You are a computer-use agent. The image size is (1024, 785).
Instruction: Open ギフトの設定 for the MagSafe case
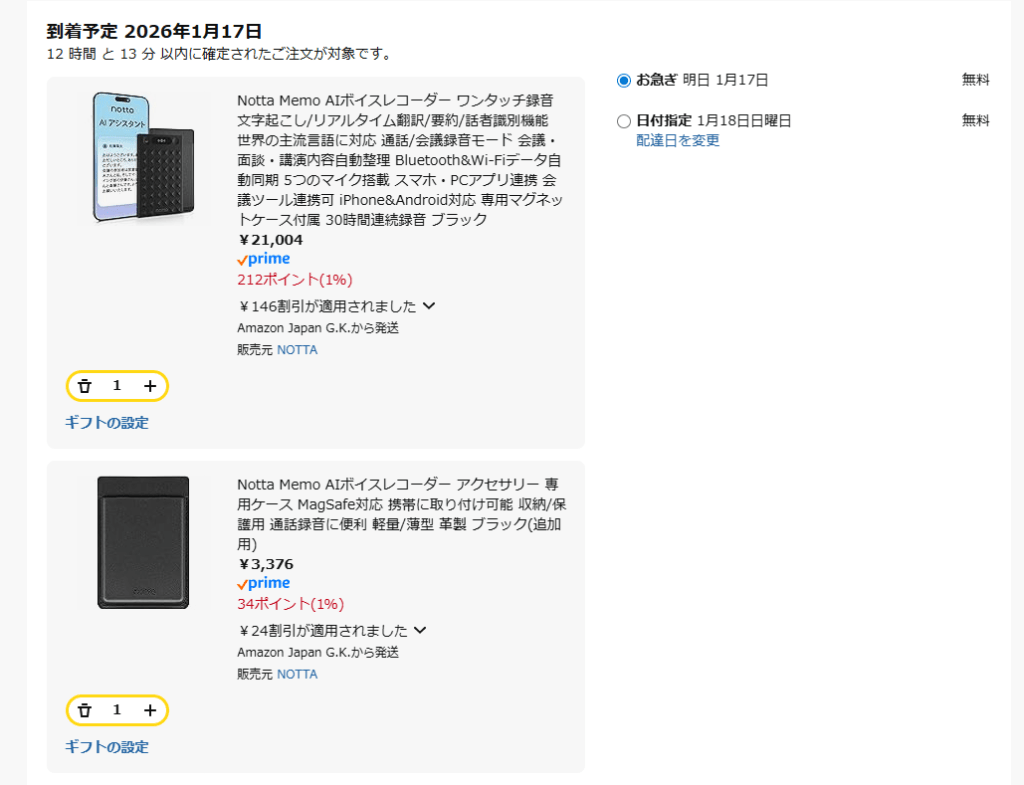[107, 746]
